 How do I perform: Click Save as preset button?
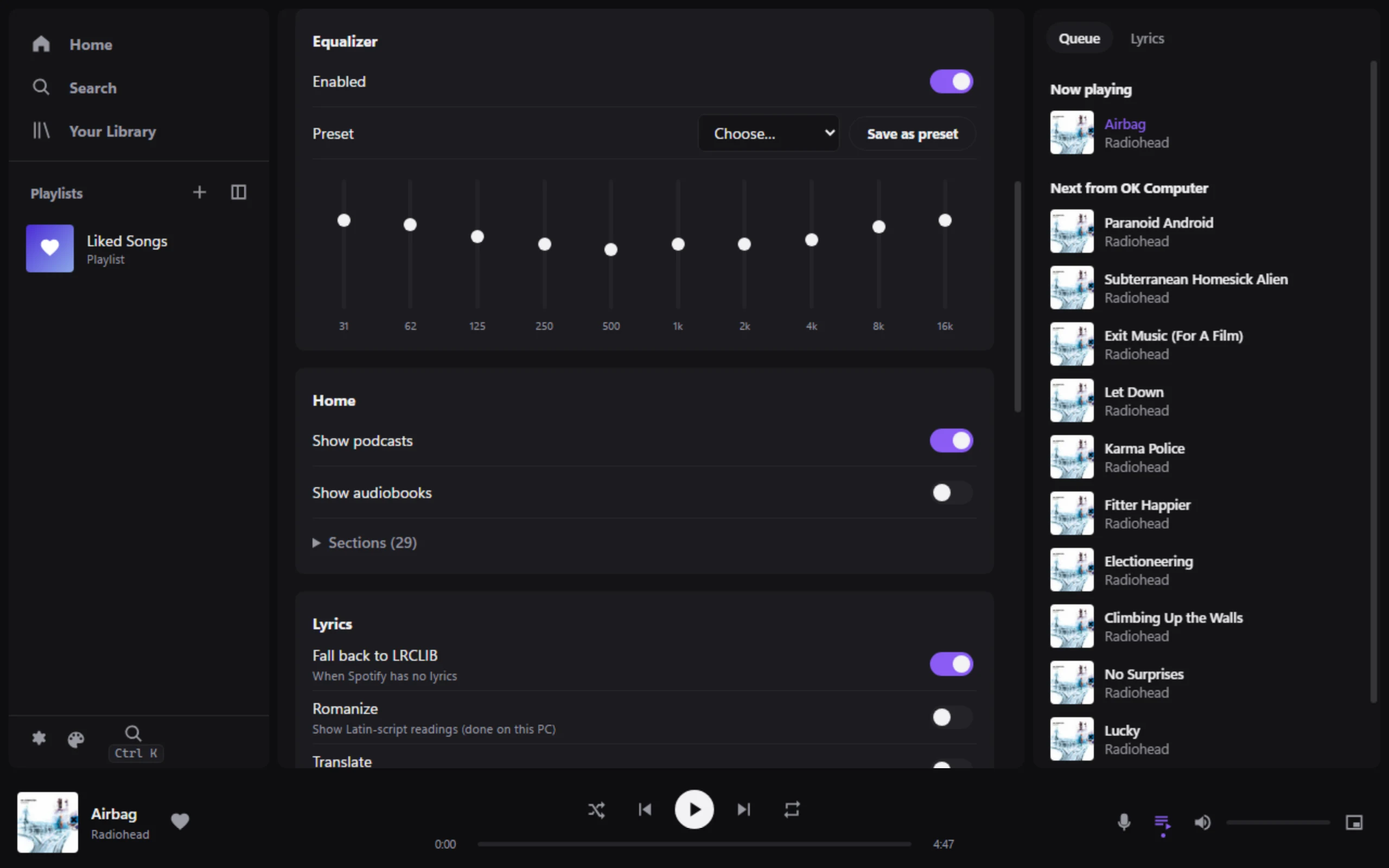click(912, 134)
